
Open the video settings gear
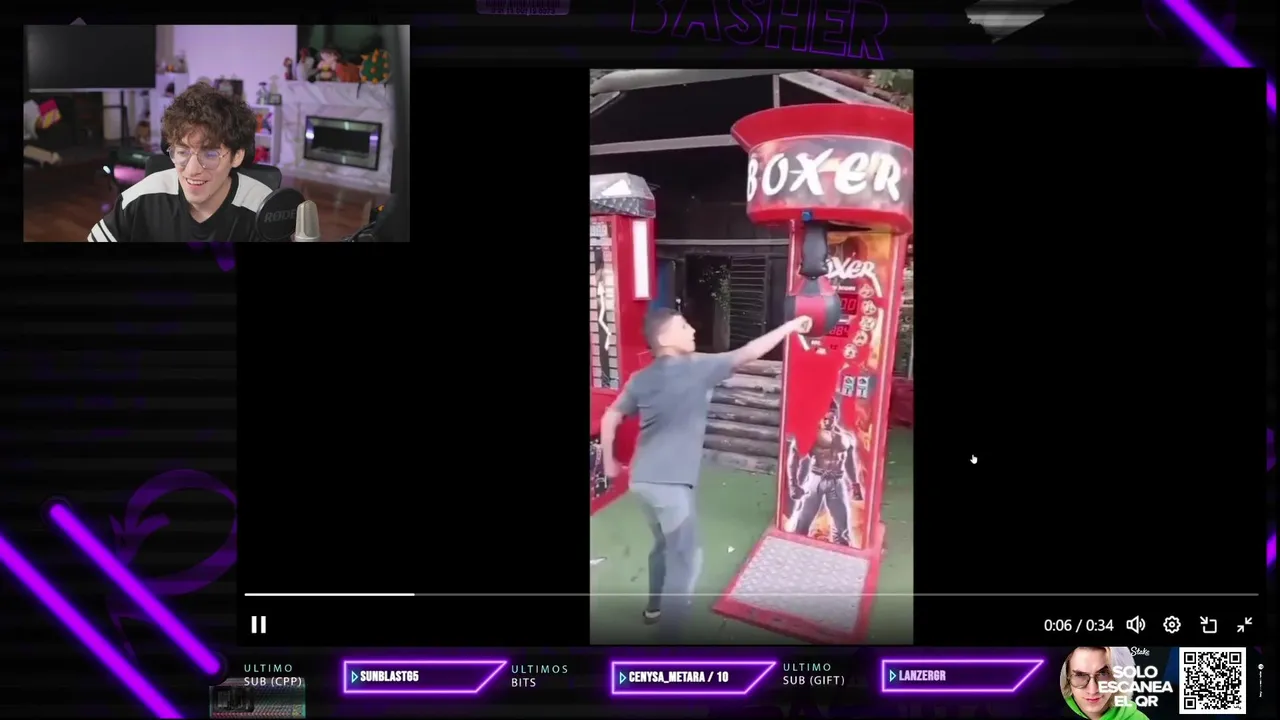1172,625
